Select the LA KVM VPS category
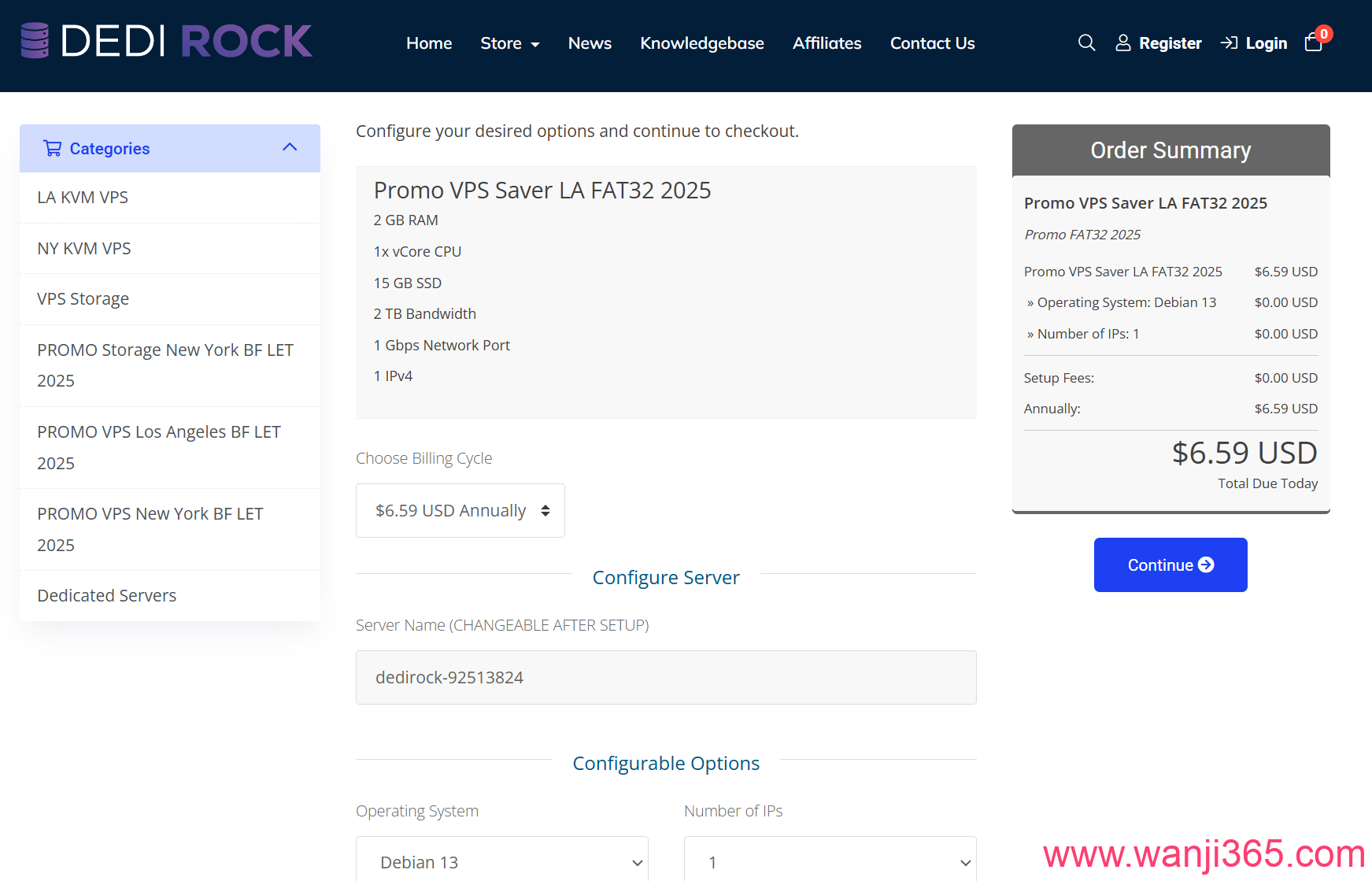The height and width of the screenshot is (881, 1372). [83, 197]
